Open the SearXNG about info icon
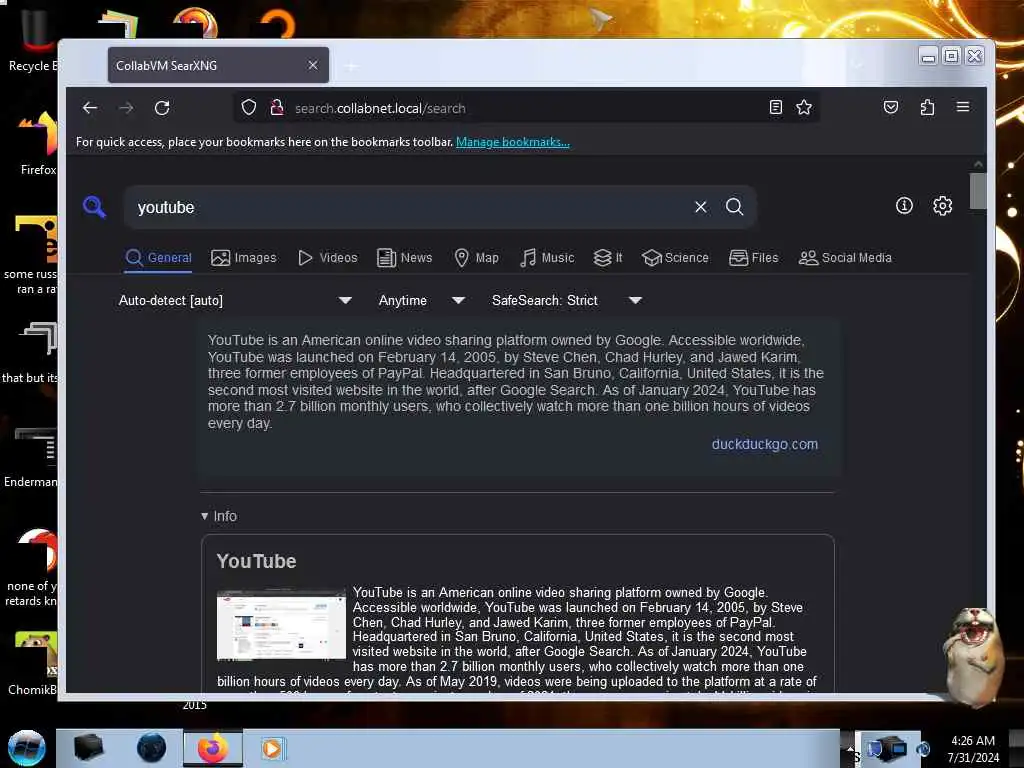1024x768 pixels. [x=904, y=206]
